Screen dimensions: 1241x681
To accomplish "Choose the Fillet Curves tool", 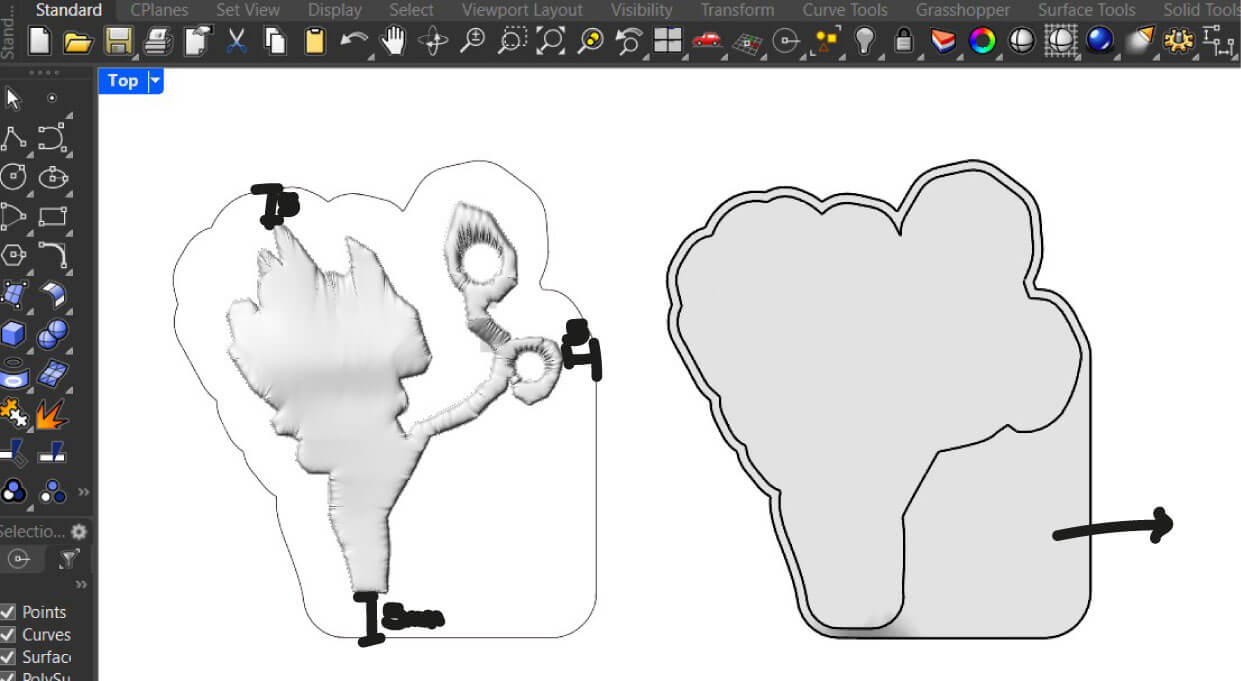I will pyautogui.click(x=52, y=254).
